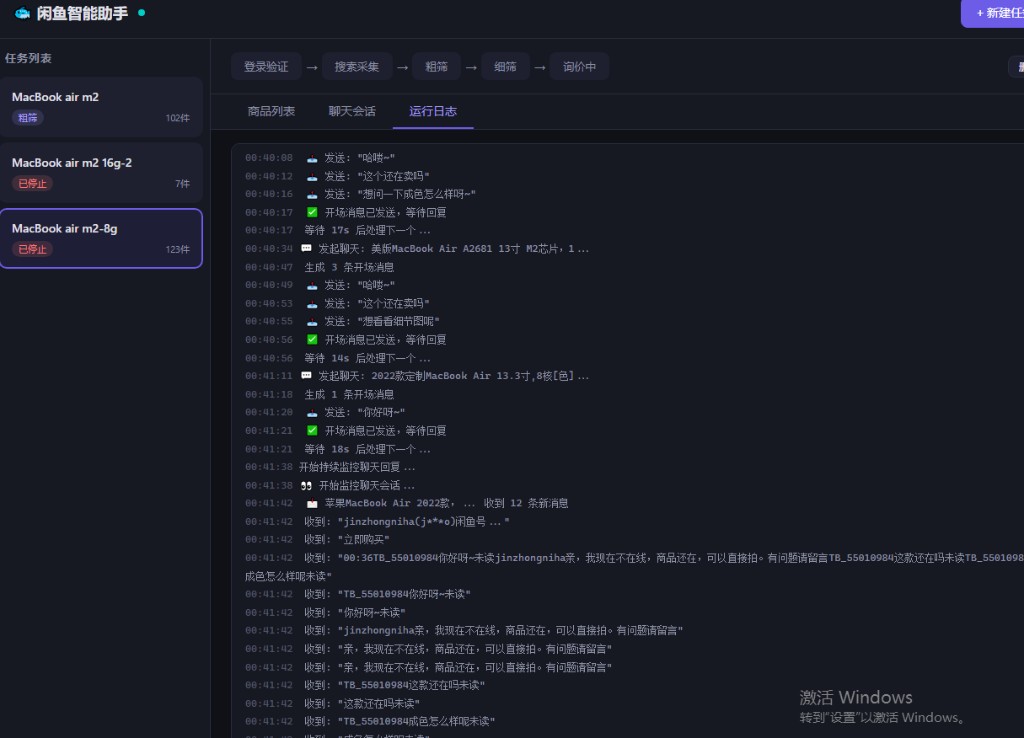Click the 粗筛 status badge in task list
The height and width of the screenshot is (738, 1024).
click(x=27, y=118)
